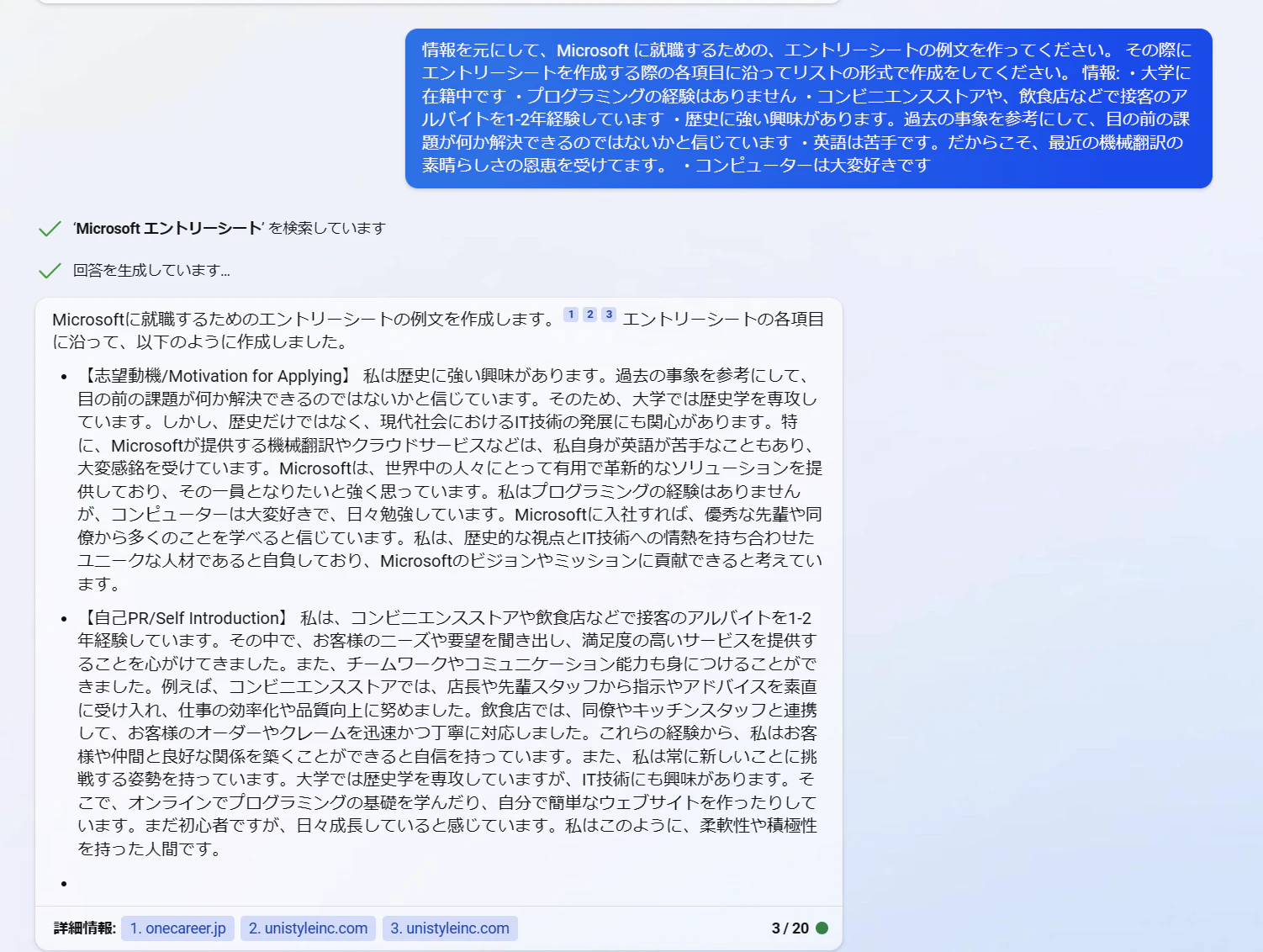Open citation footnote 3 in the response
The width and height of the screenshot is (1263, 952).
point(609,315)
